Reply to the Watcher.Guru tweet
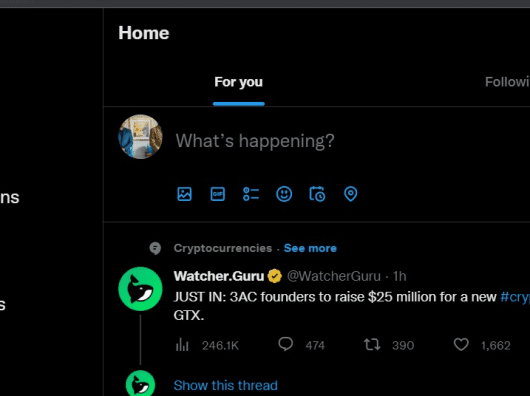The width and height of the screenshot is (530, 396). (x=286, y=345)
